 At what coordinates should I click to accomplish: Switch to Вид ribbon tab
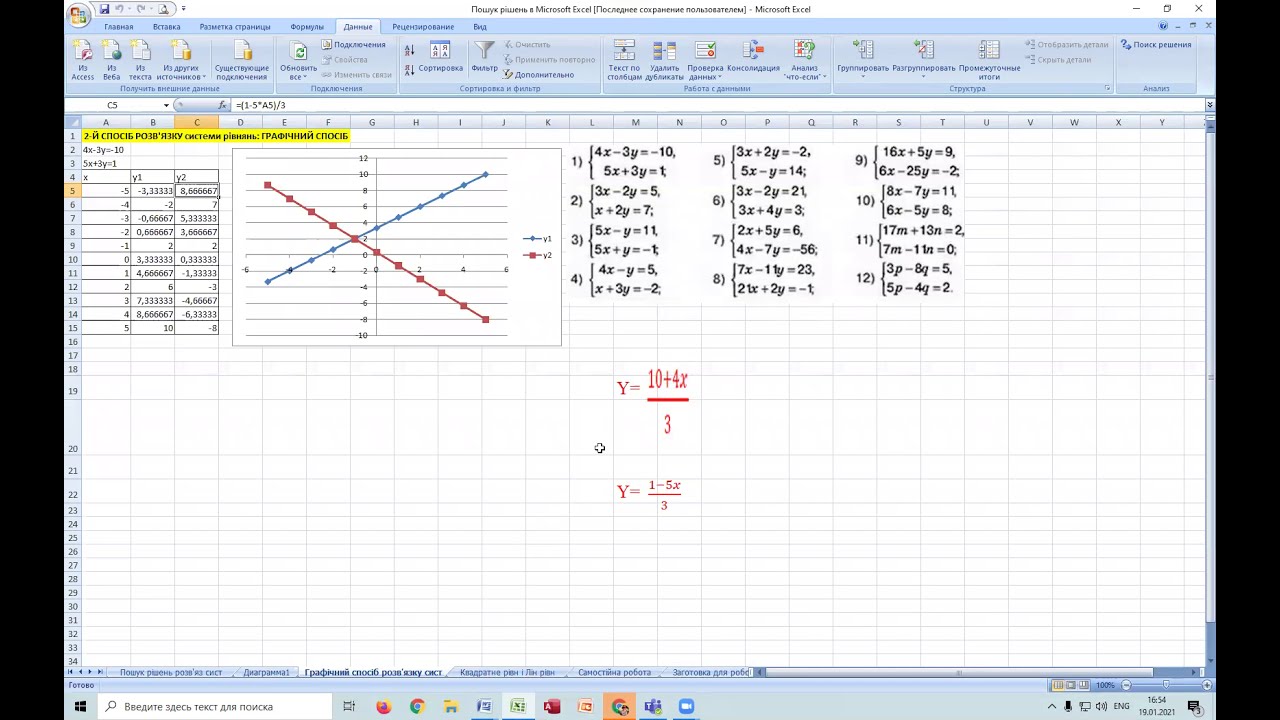[480, 27]
